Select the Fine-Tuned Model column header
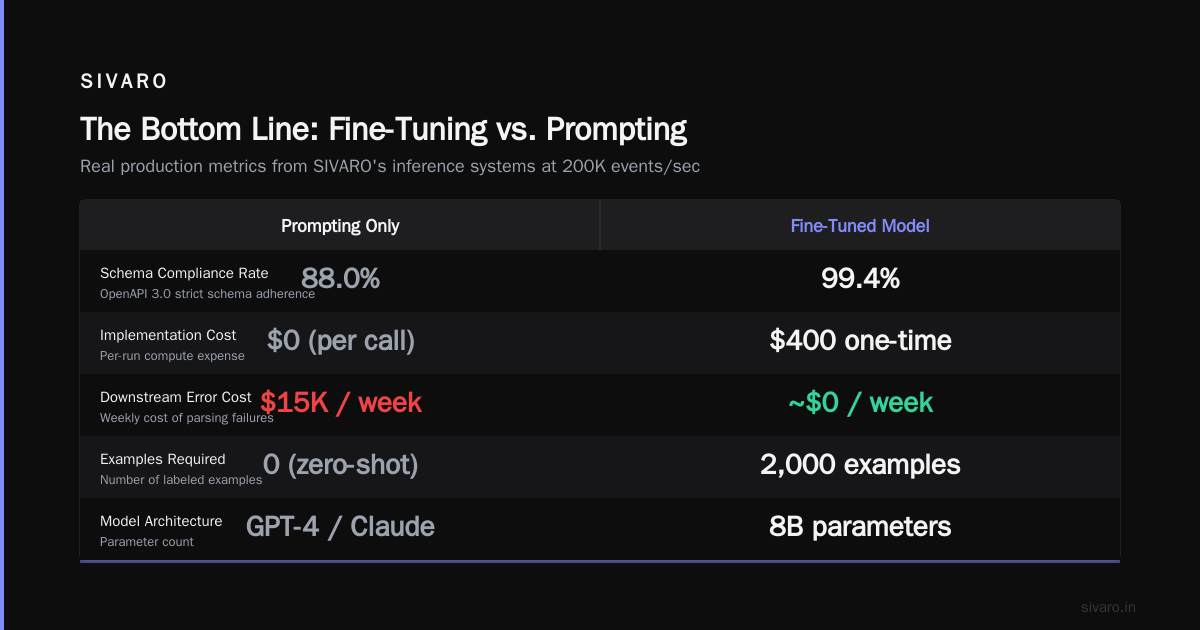Image resolution: width=1200 pixels, height=630 pixels. click(860, 225)
